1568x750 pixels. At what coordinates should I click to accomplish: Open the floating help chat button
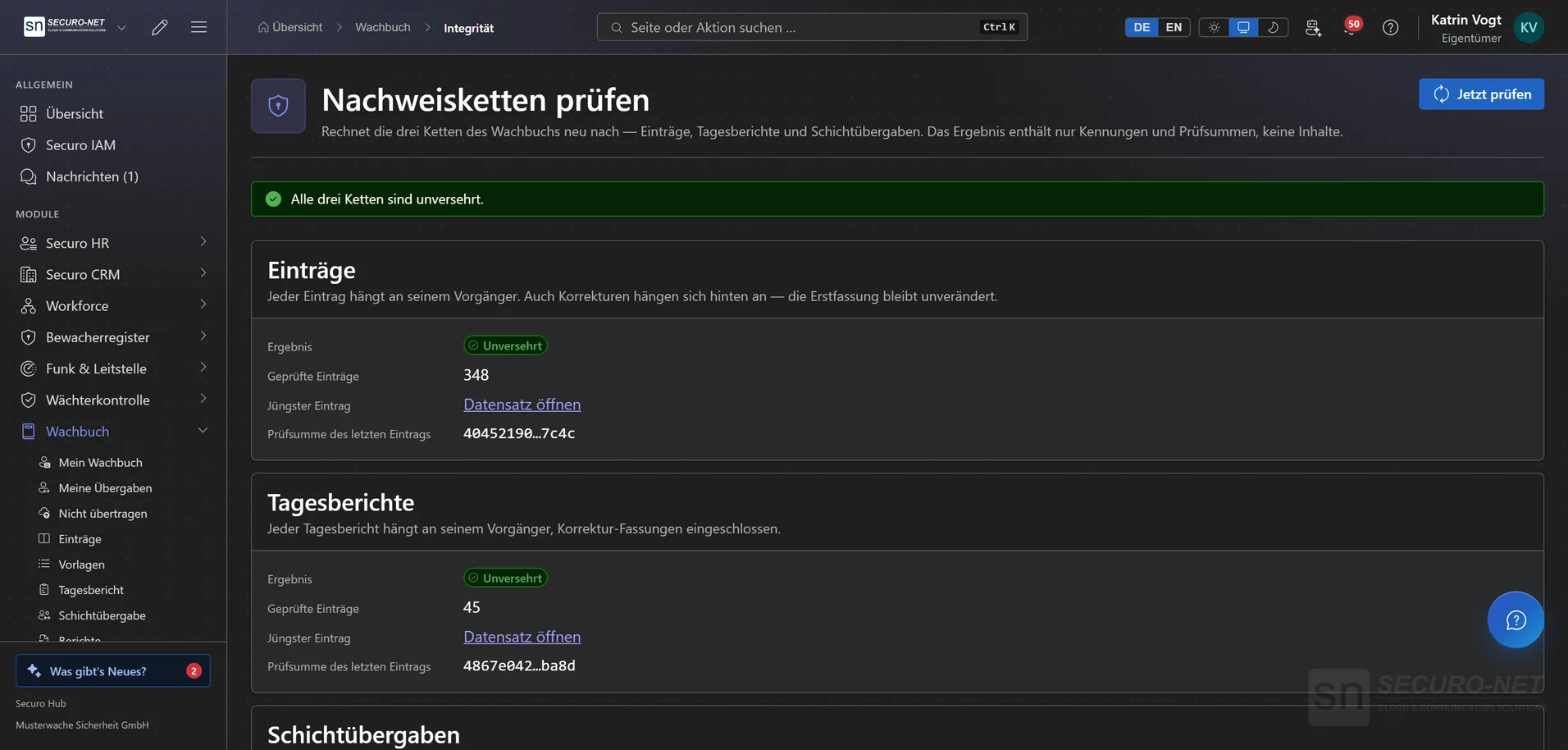[1516, 620]
